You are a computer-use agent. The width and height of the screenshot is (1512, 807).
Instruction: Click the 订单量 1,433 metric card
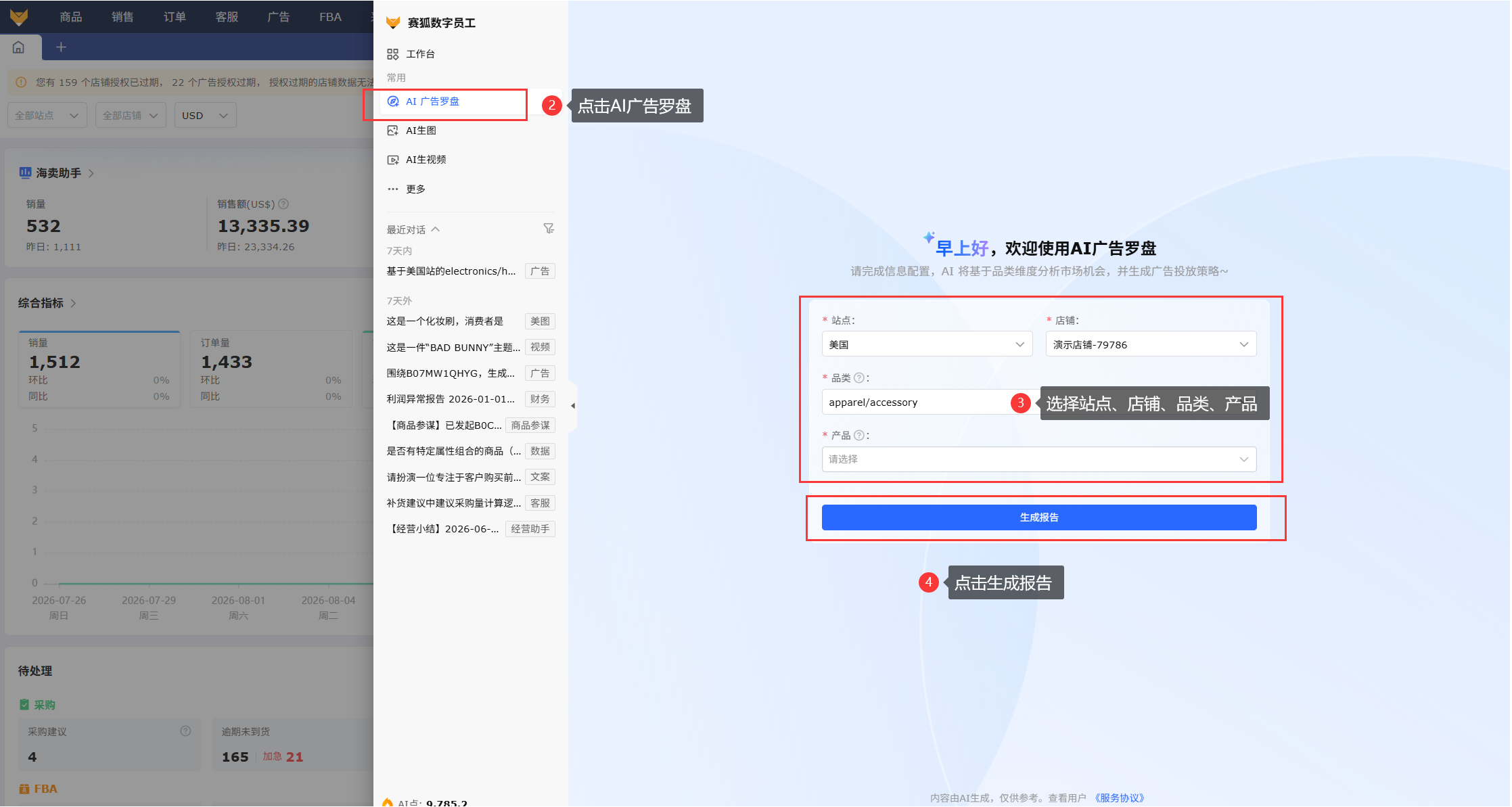click(x=271, y=369)
